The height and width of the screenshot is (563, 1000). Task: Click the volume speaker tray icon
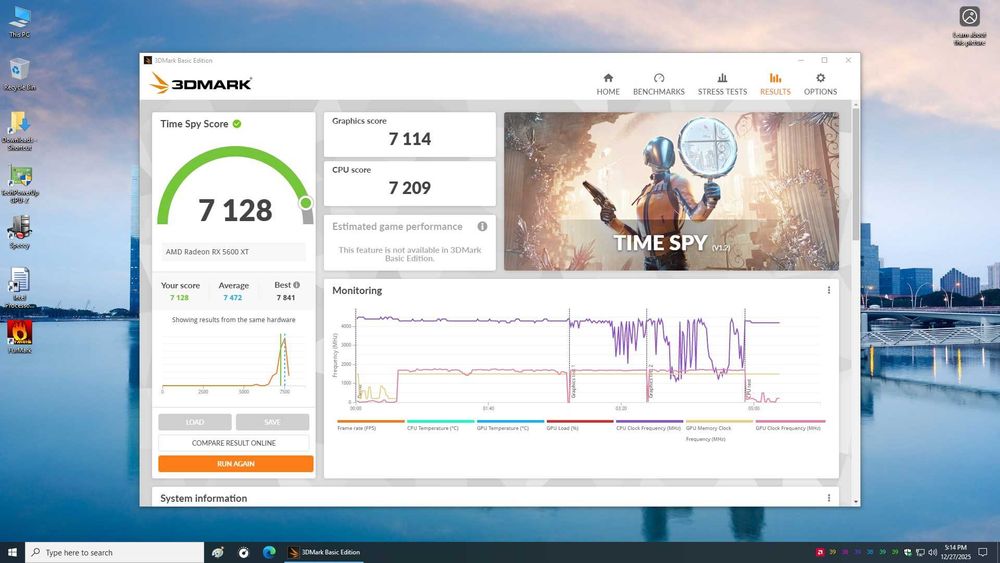click(x=932, y=552)
